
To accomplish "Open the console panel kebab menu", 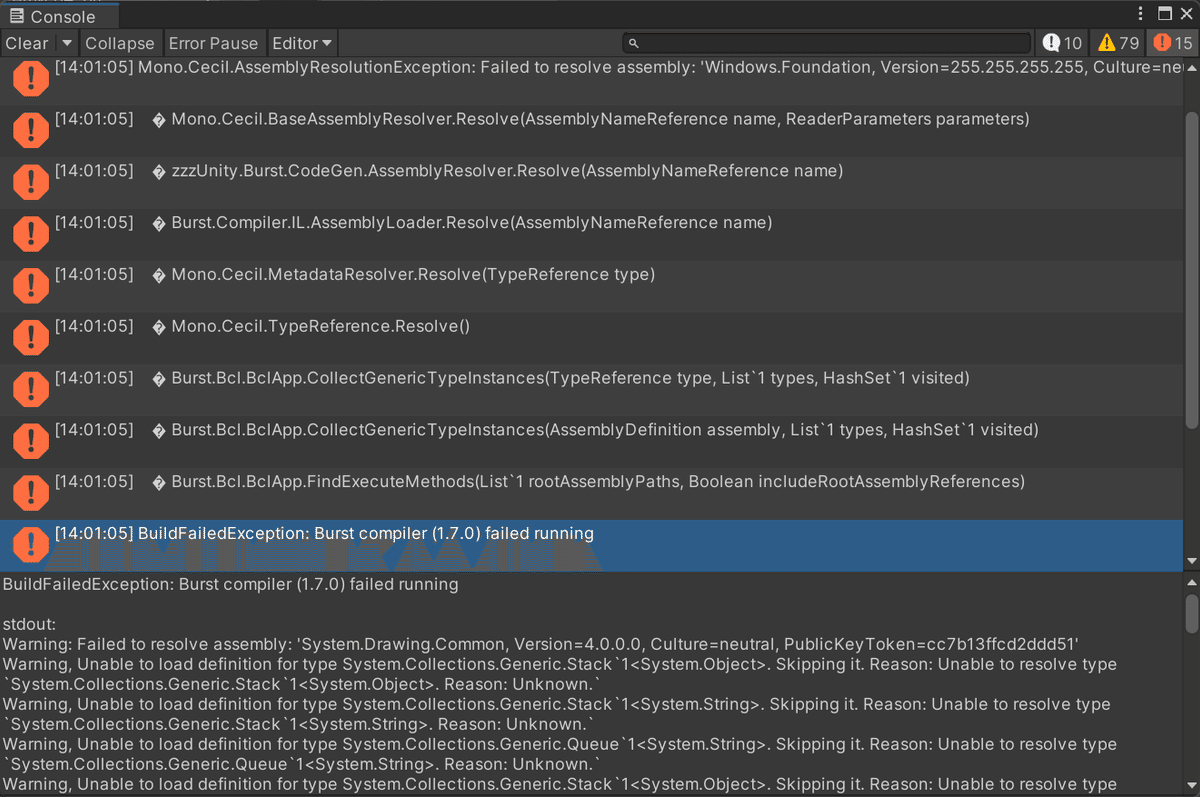I will (x=1141, y=14).
